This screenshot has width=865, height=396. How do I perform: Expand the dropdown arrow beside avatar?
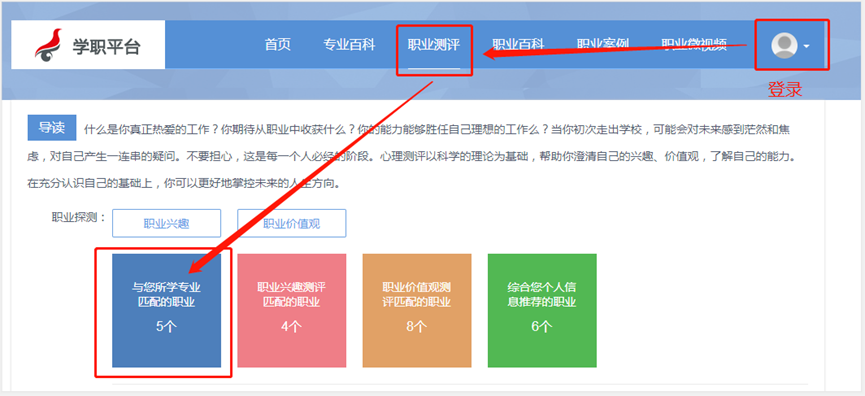pos(807,46)
